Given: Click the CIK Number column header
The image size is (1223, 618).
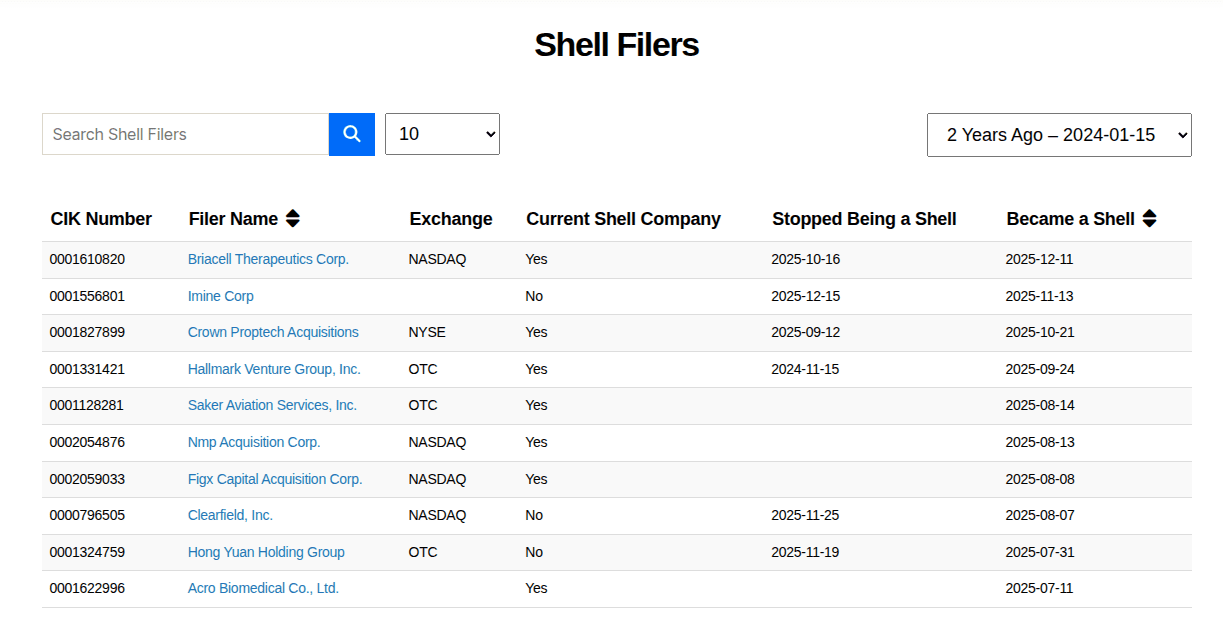Looking at the screenshot, I should (x=101, y=219).
